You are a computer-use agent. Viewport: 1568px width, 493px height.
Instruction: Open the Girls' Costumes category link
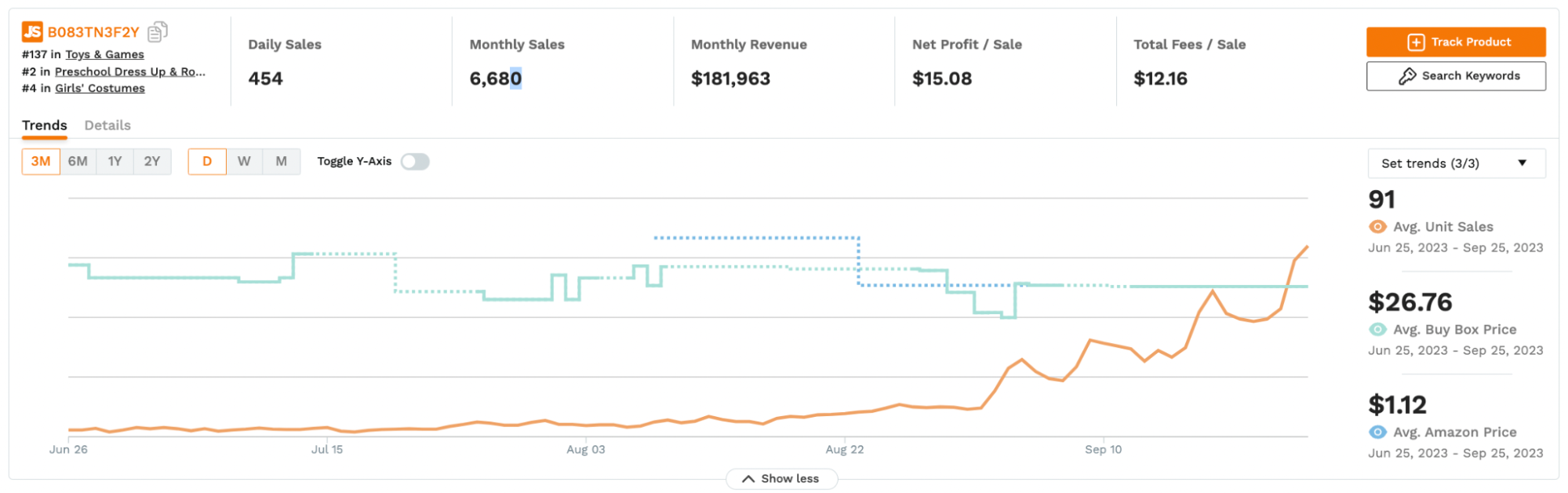(x=100, y=88)
